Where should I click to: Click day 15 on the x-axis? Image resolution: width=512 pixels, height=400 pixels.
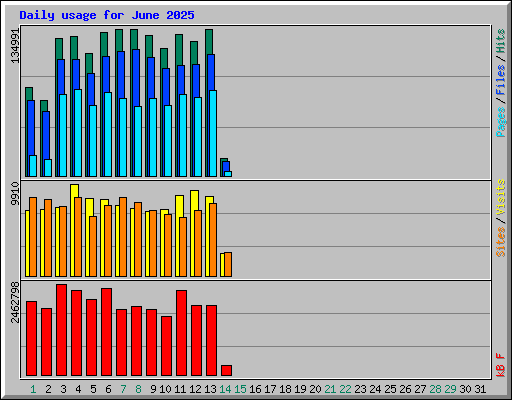pos(240,389)
